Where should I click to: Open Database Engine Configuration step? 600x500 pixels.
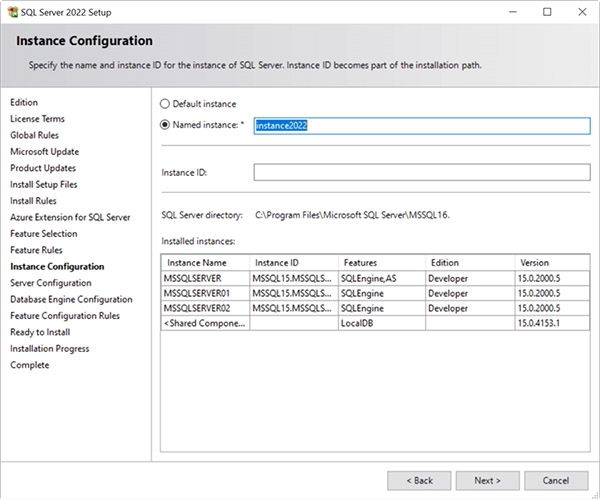(x=71, y=300)
